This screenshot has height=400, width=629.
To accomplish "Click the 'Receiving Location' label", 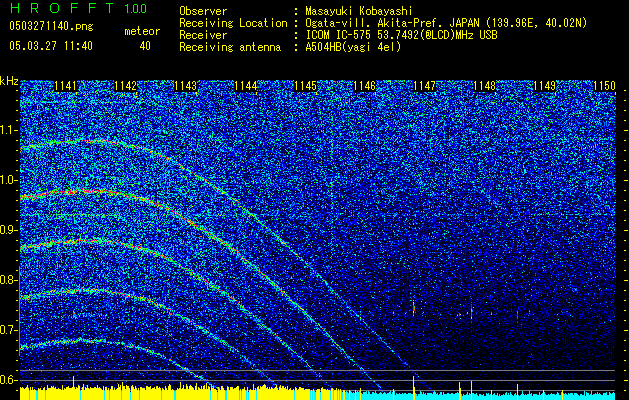I will 233,23.
